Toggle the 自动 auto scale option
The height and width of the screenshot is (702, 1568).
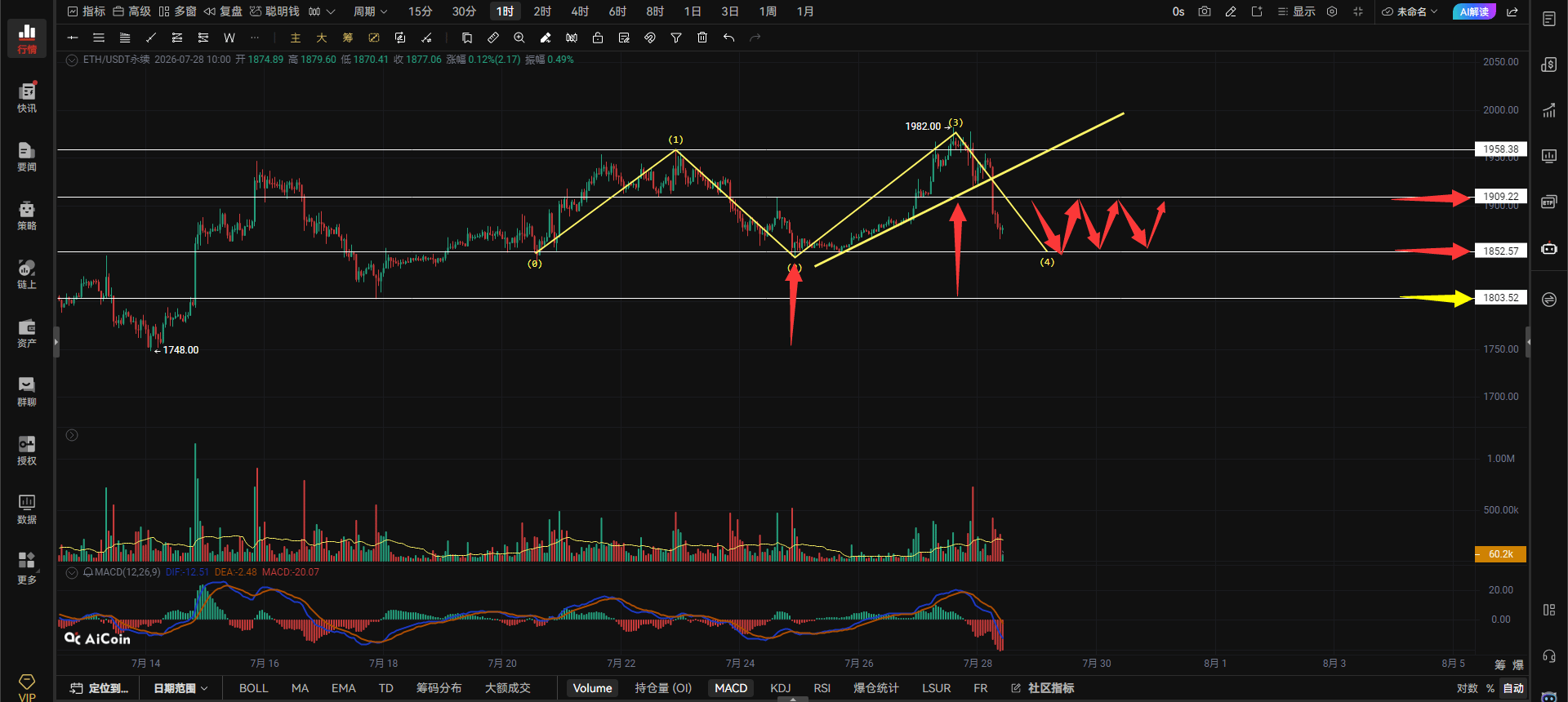point(1513,688)
